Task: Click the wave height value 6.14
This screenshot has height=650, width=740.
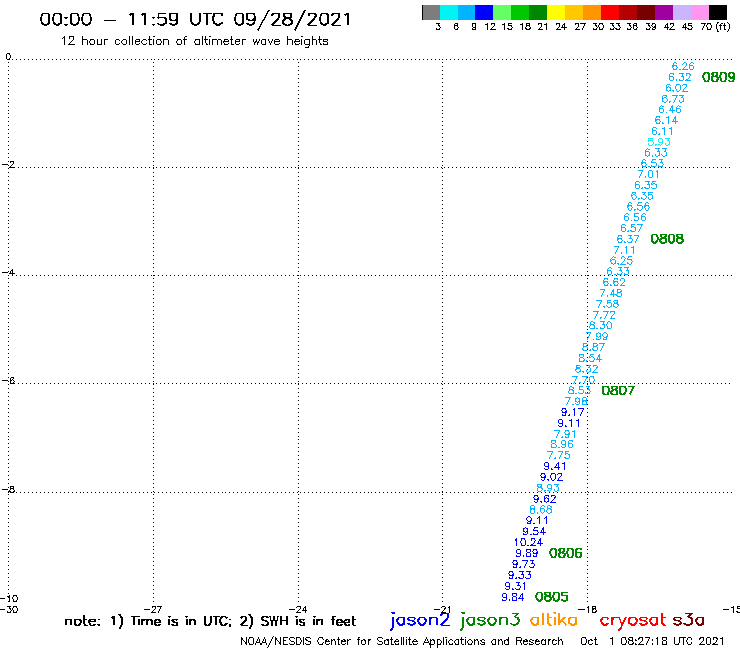Action: click(x=666, y=120)
